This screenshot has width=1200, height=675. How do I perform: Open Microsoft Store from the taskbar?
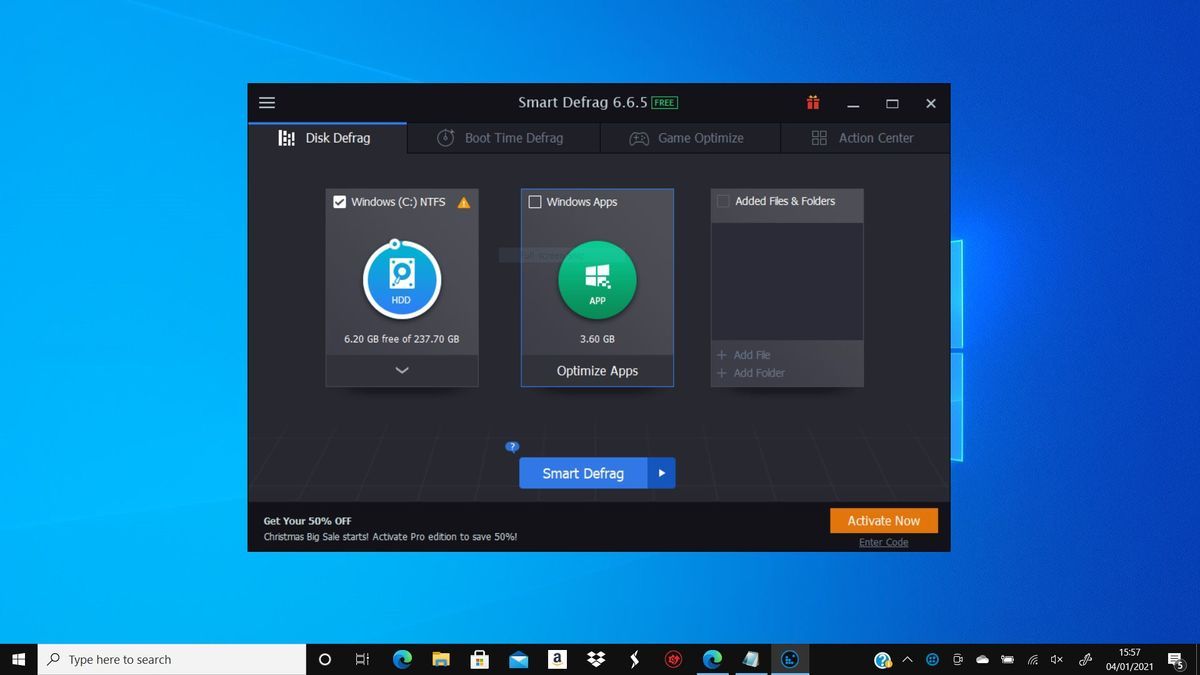[480, 659]
